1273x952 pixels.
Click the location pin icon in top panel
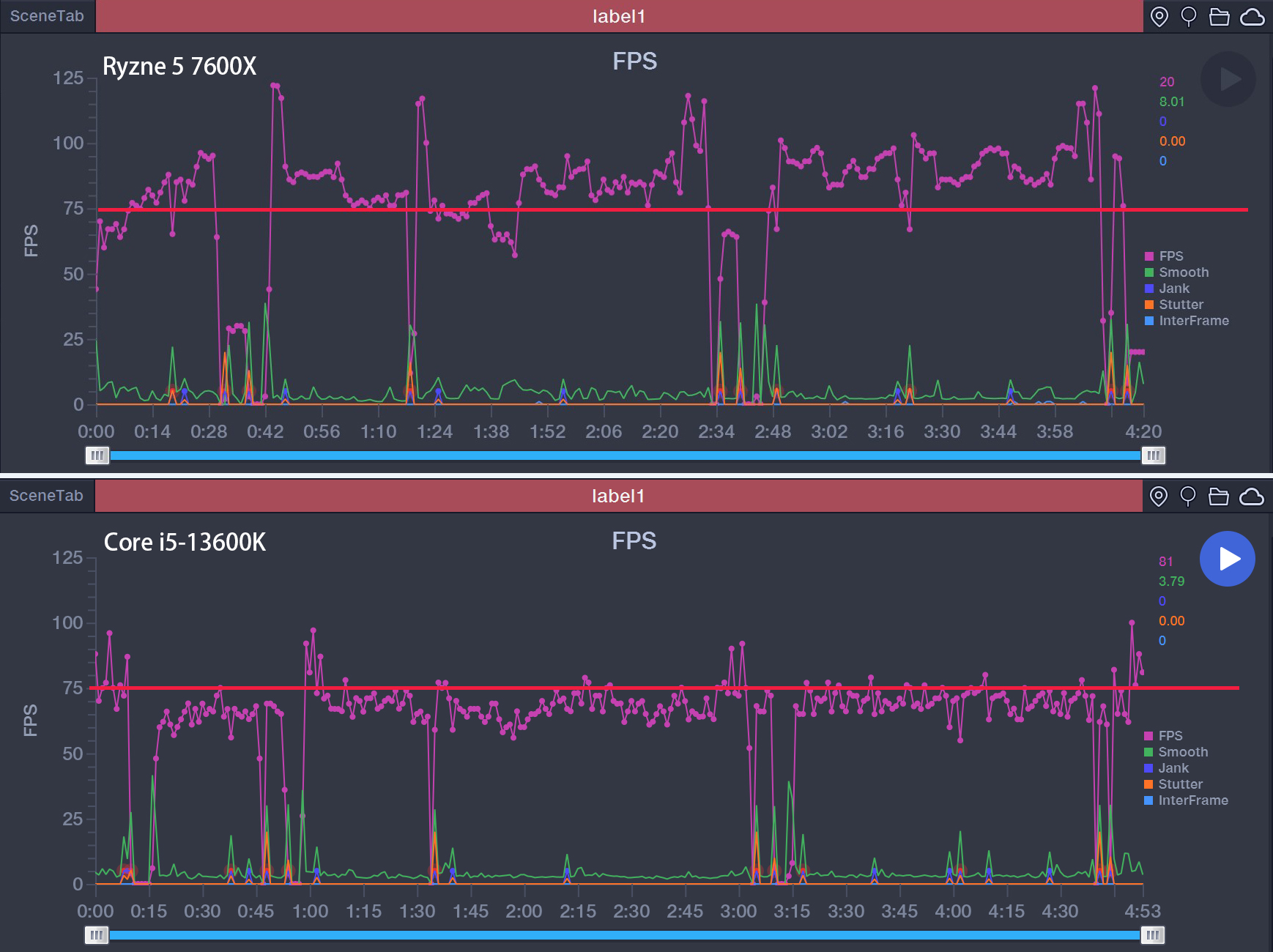coord(1159,16)
